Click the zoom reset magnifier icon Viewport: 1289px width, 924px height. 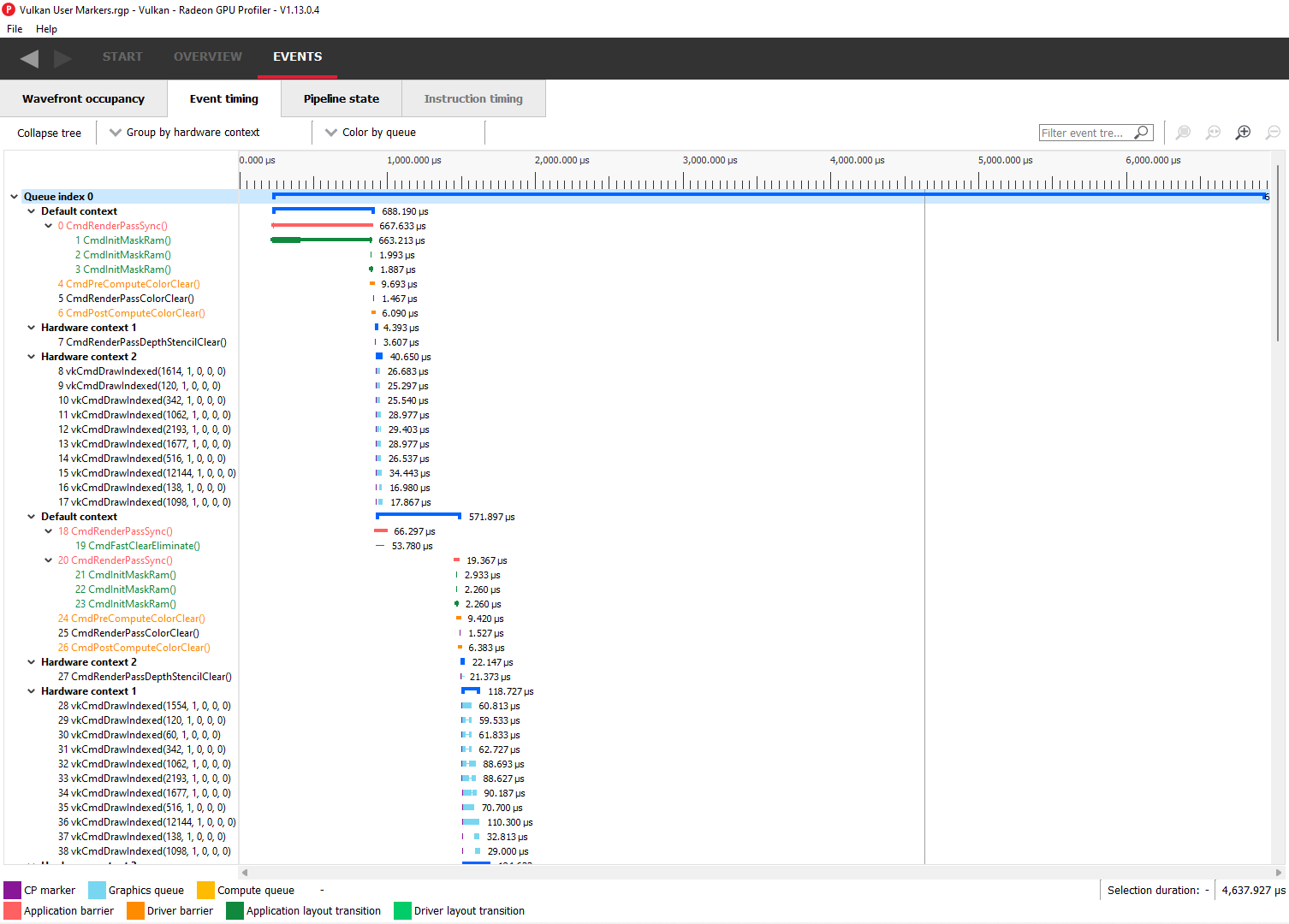1213,133
